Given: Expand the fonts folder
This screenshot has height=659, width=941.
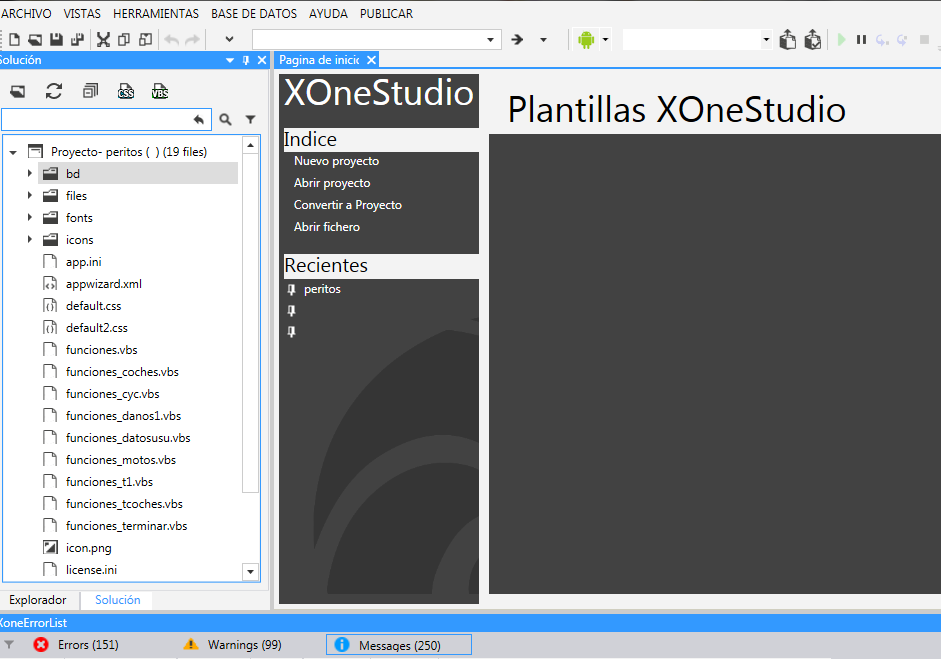Looking at the screenshot, I should [x=29, y=217].
